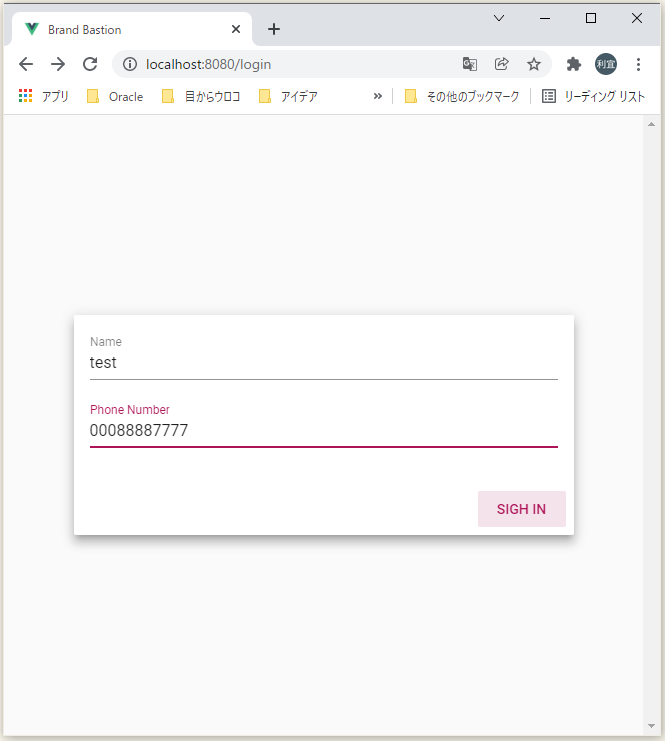665x741 pixels.
Task: Select the Brand Bastion tab
Action: tap(132, 29)
